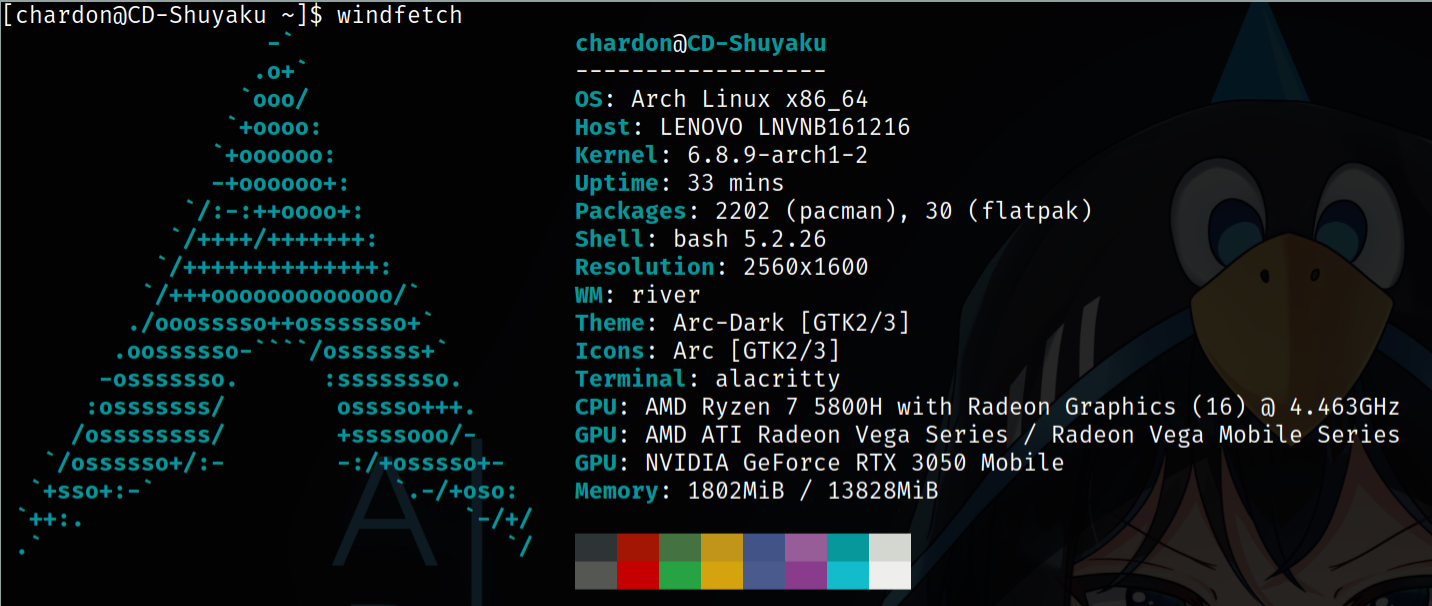Screen dimensions: 1432x606
Task: Select the GPU line listing NVIDIA GeForce RTX 3050
Action: [x=819, y=464]
